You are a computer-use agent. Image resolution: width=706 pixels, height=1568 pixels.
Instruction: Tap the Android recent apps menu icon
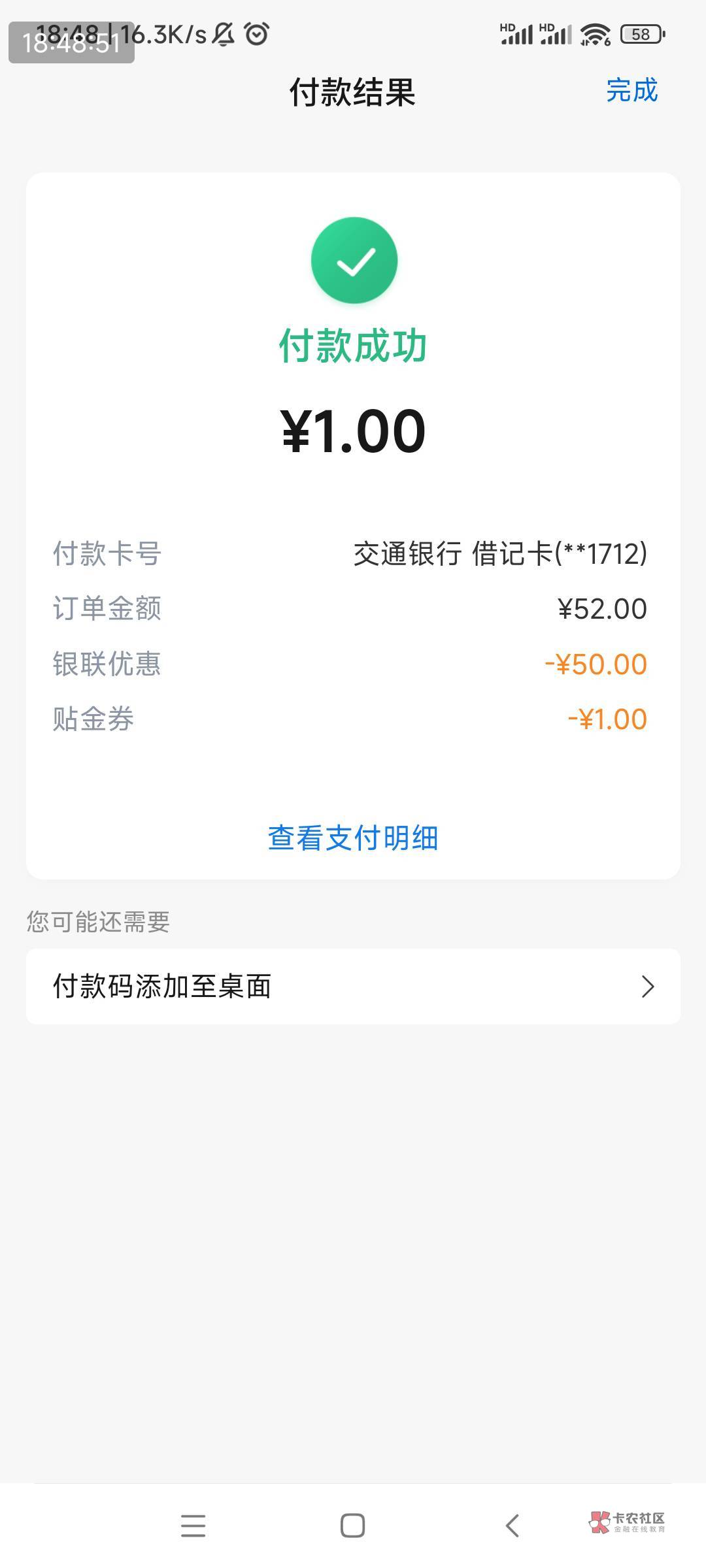pos(193,1526)
